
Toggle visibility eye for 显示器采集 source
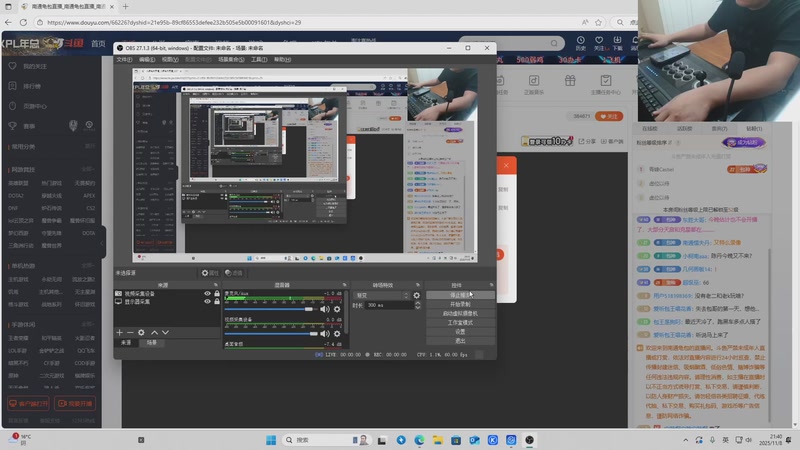click(x=207, y=302)
